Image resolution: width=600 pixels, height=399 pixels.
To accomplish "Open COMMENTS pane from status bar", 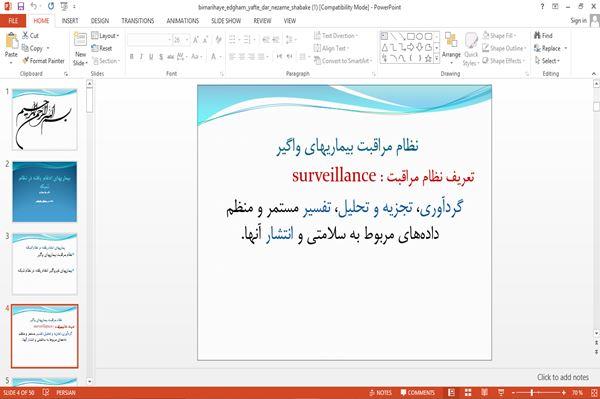I will coord(418,393).
